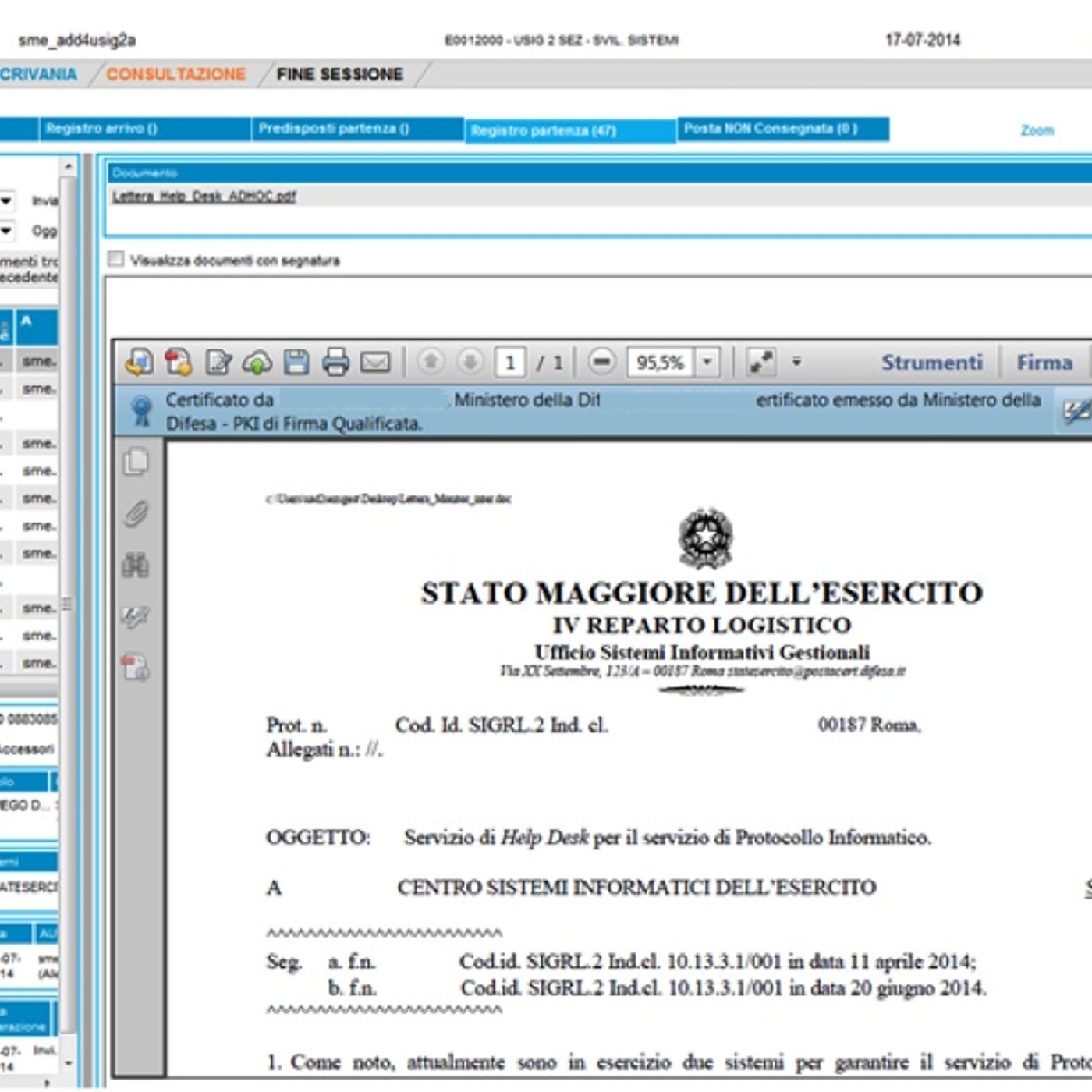Enable Visualizza documenti con segnatura checkbox

tap(115, 259)
